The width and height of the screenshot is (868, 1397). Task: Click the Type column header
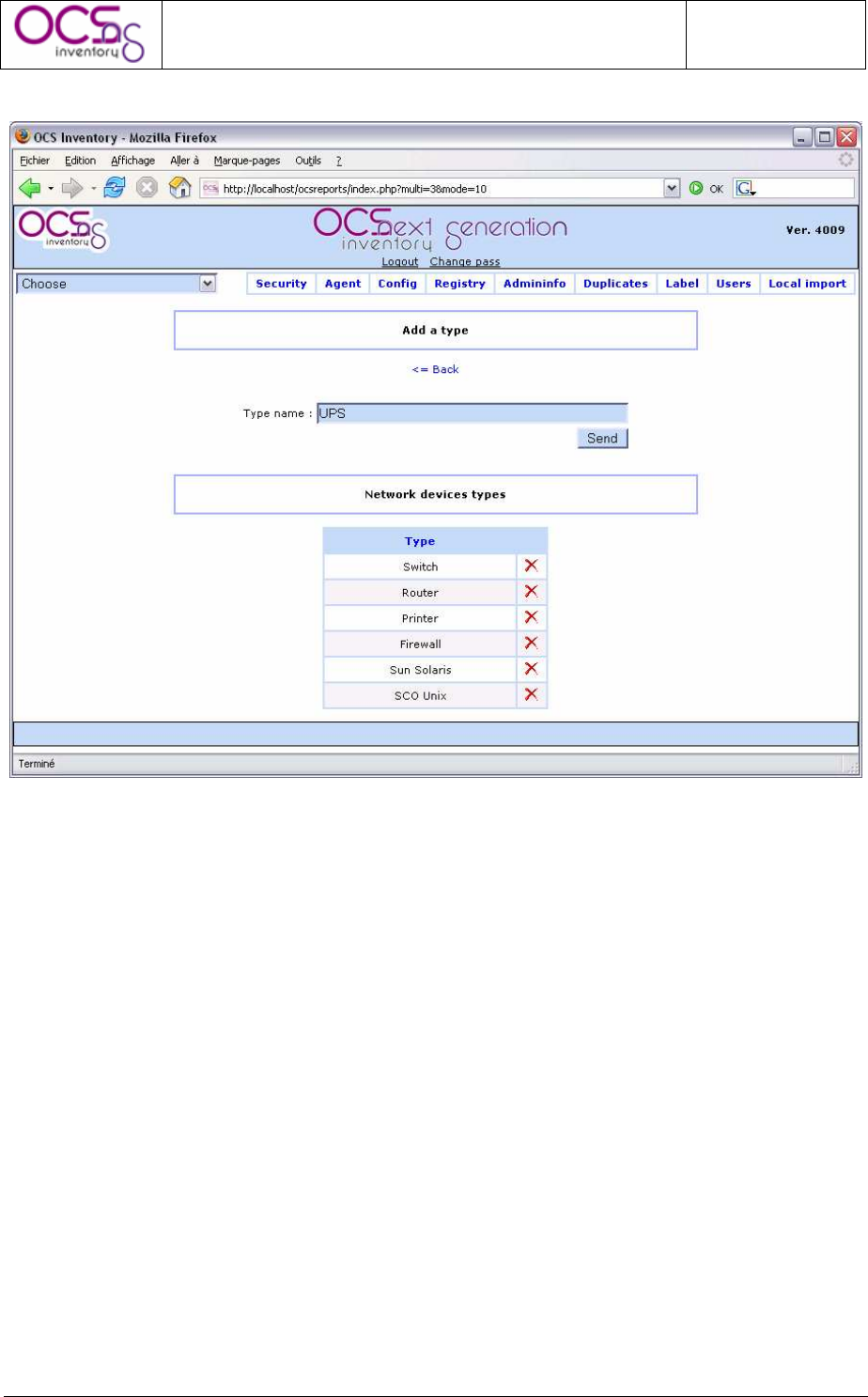pos(420,541)
